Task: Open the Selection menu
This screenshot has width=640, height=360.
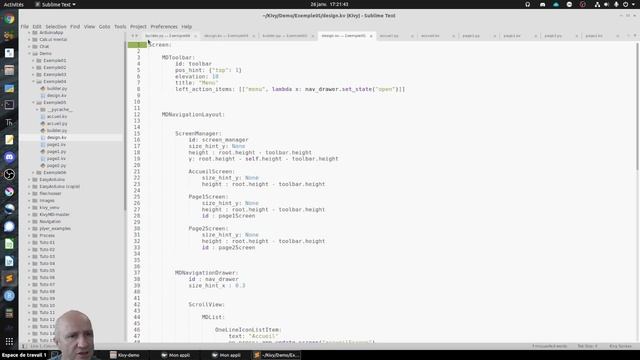Action: (56, 27)
